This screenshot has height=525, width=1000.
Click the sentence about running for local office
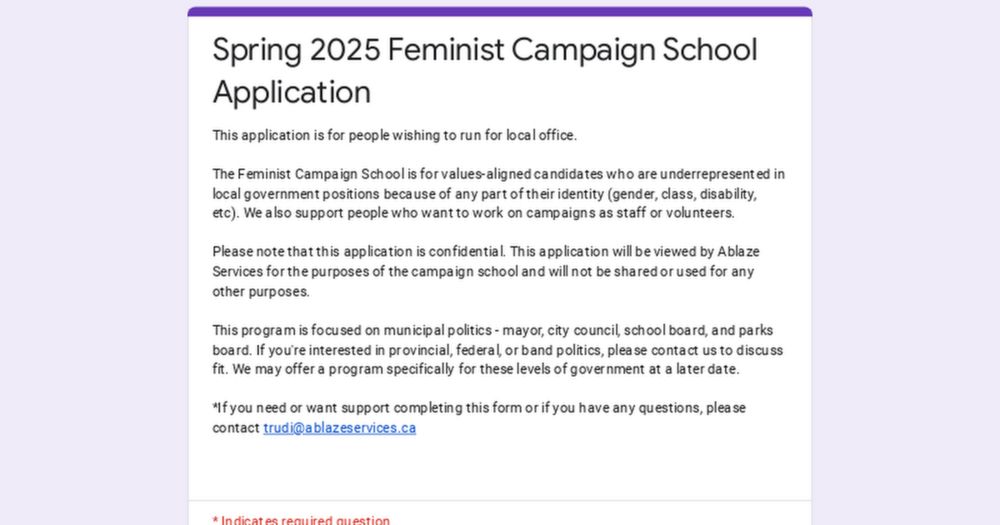coord(394,135)
